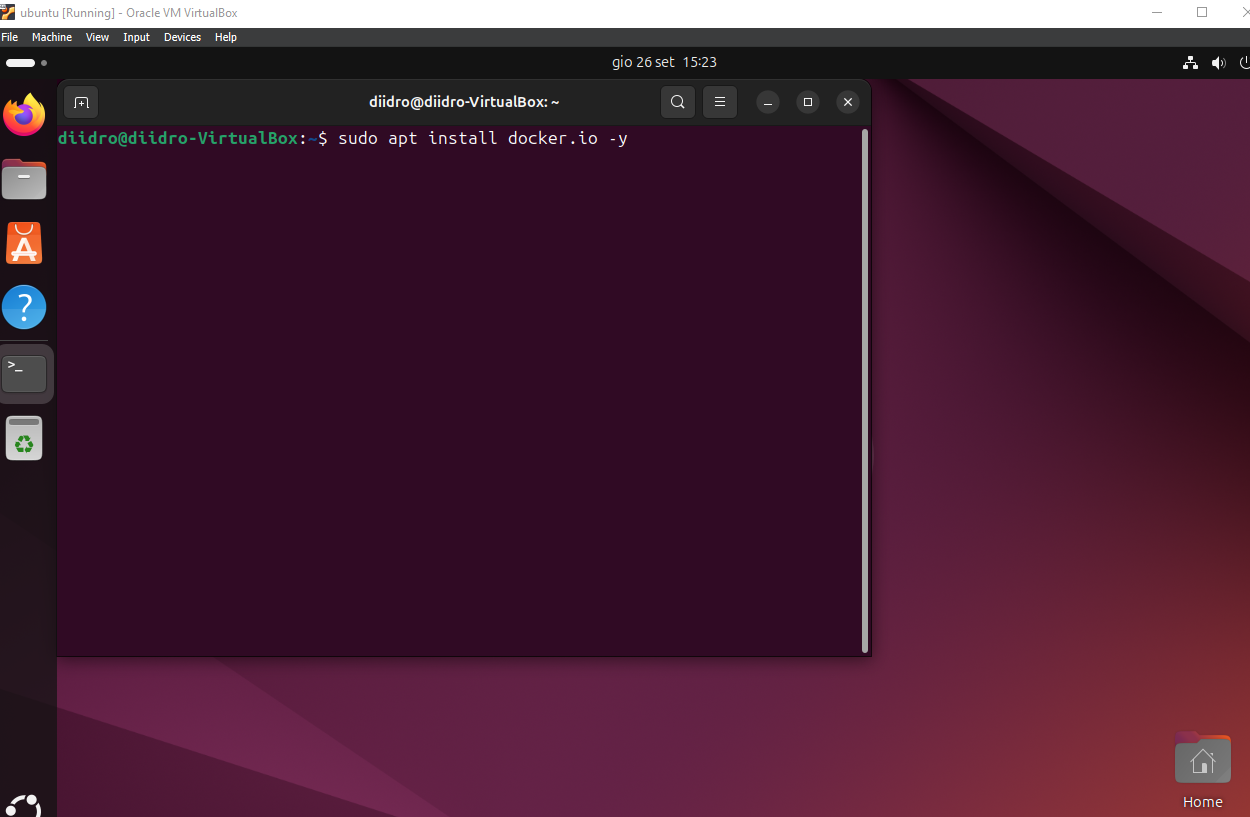The height and width of the screenshot is (817, 1250).
Task: Launch the Files application from the dock
Action: [24, 179]
